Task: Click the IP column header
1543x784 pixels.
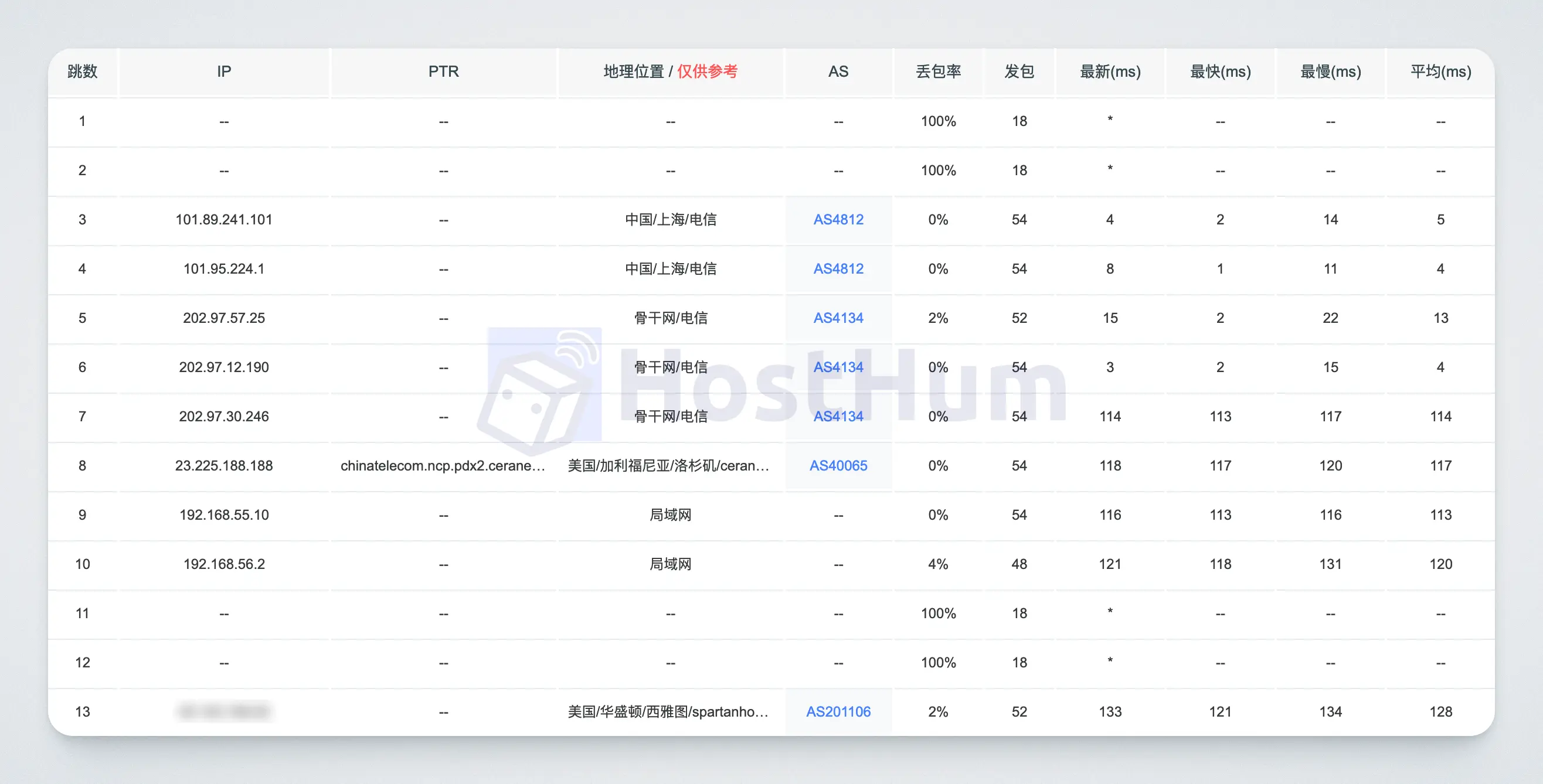Action: pos(224,72)
